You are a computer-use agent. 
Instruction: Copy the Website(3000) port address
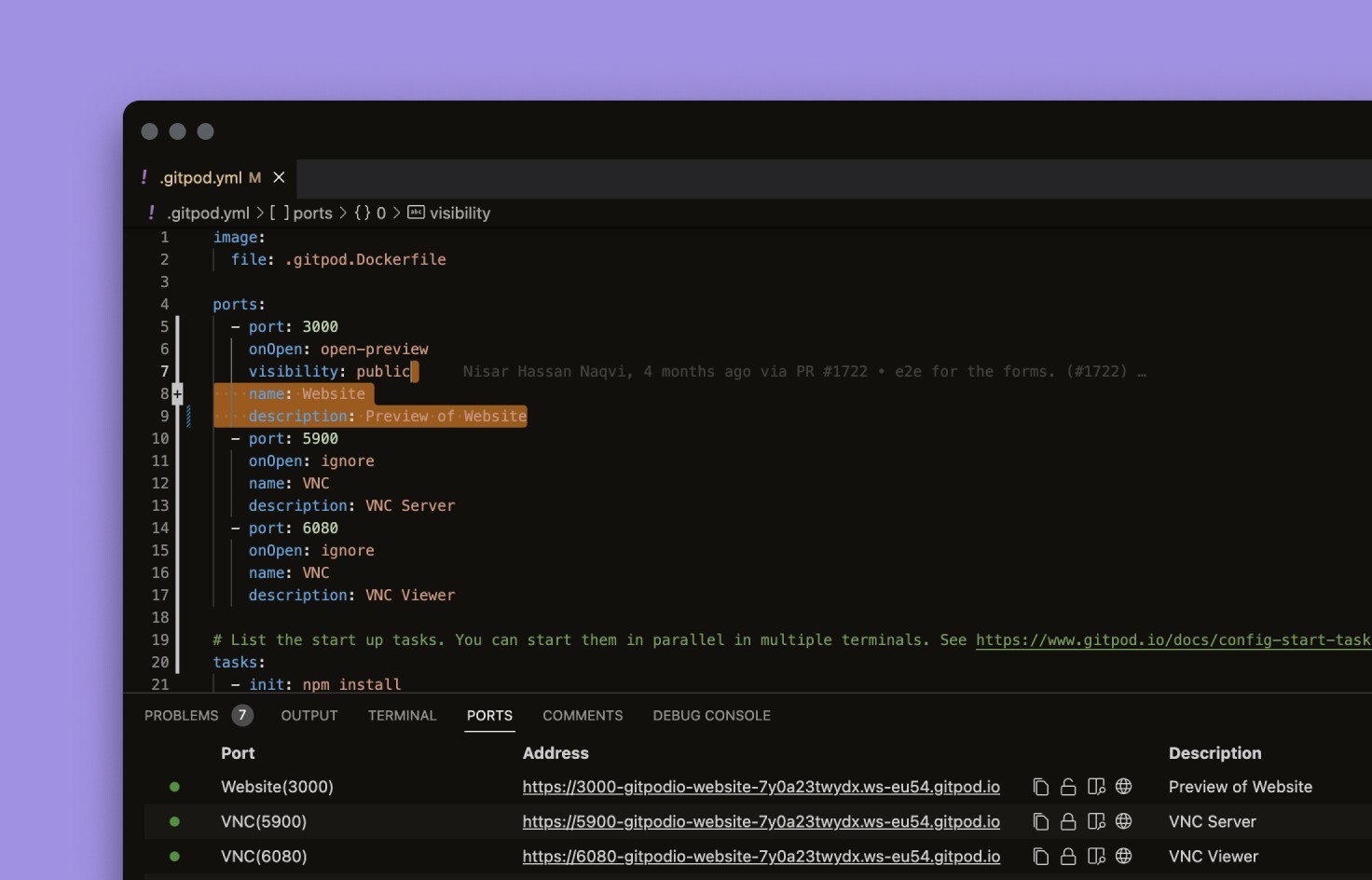(1040, 787)
